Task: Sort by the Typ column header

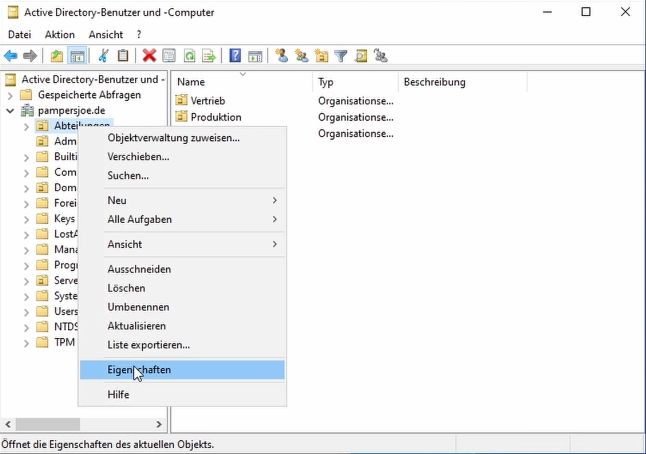Action: click(356, 82)
